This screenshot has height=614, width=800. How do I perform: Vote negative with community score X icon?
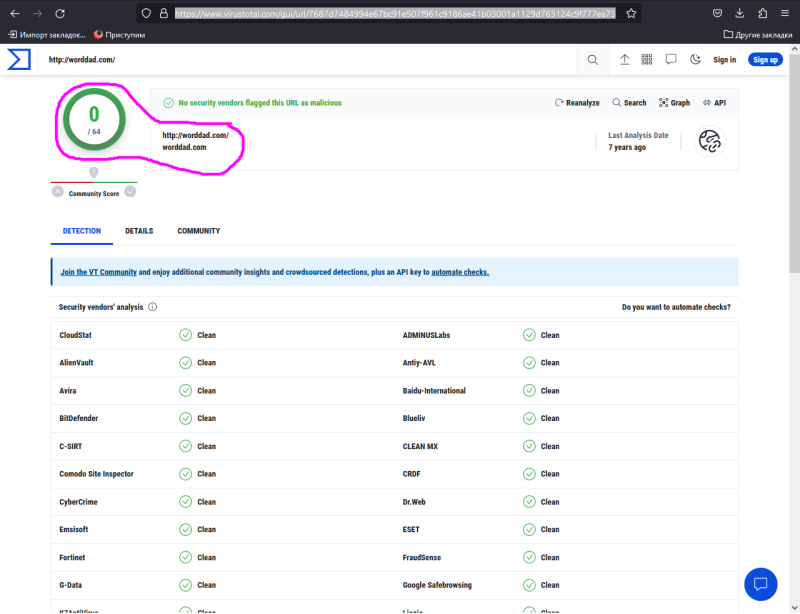pos(58,192)
